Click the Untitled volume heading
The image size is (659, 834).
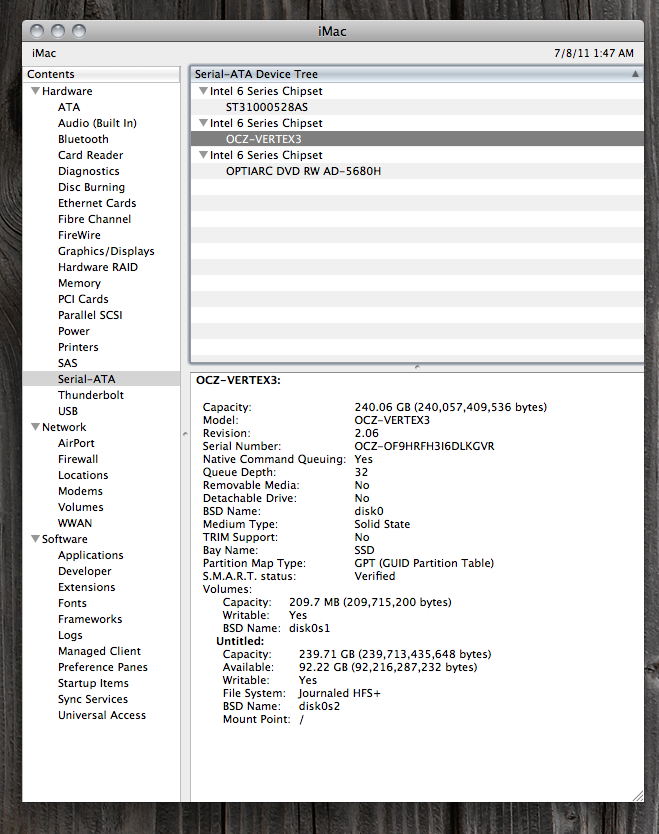(240, 641)
